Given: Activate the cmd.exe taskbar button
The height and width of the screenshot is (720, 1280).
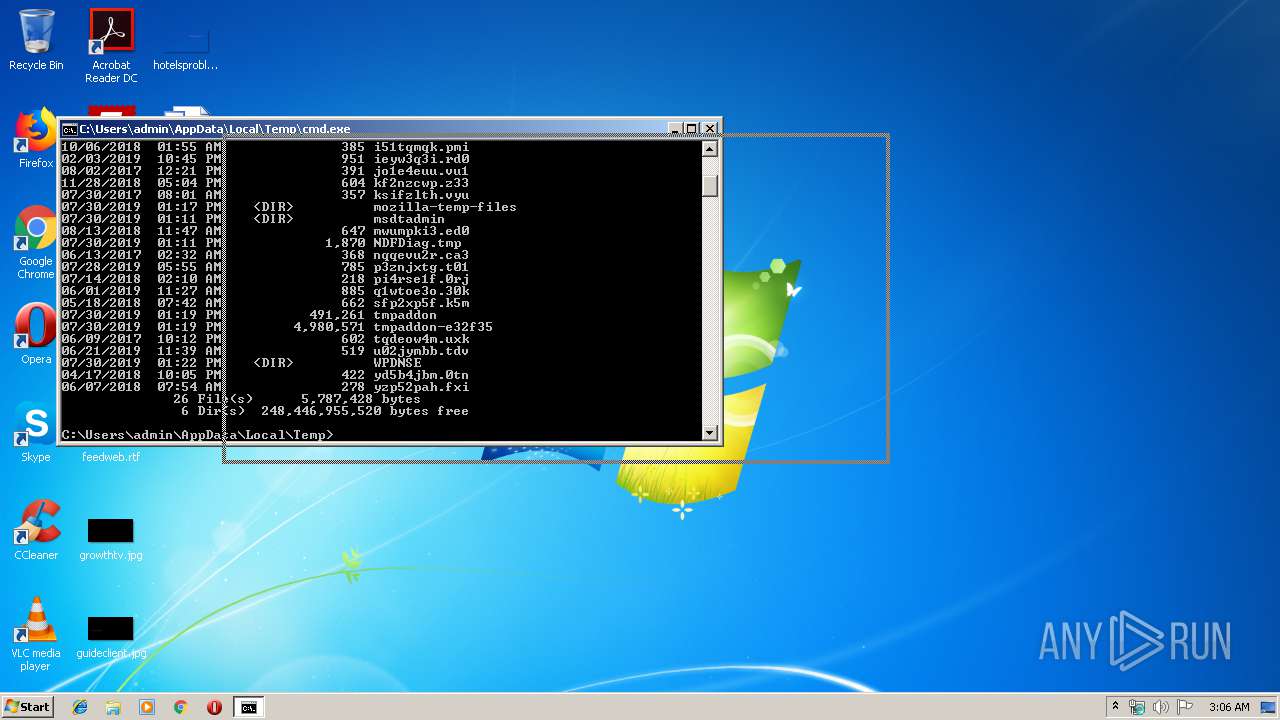Looking at the screenshot, I should 248,707.
